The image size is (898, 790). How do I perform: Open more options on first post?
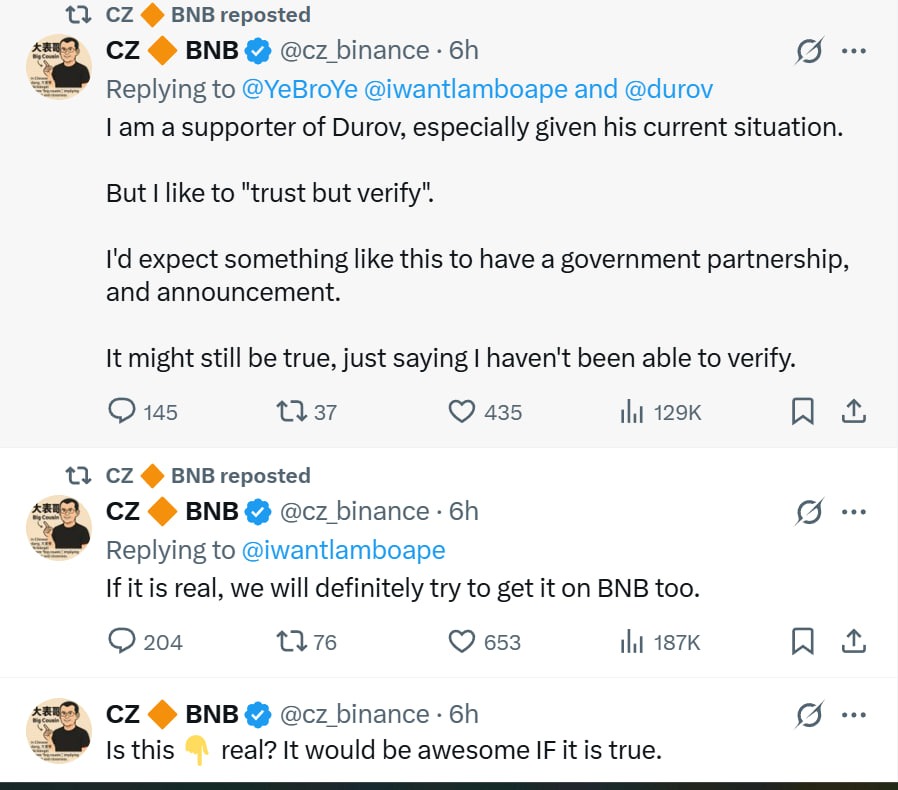853,51
